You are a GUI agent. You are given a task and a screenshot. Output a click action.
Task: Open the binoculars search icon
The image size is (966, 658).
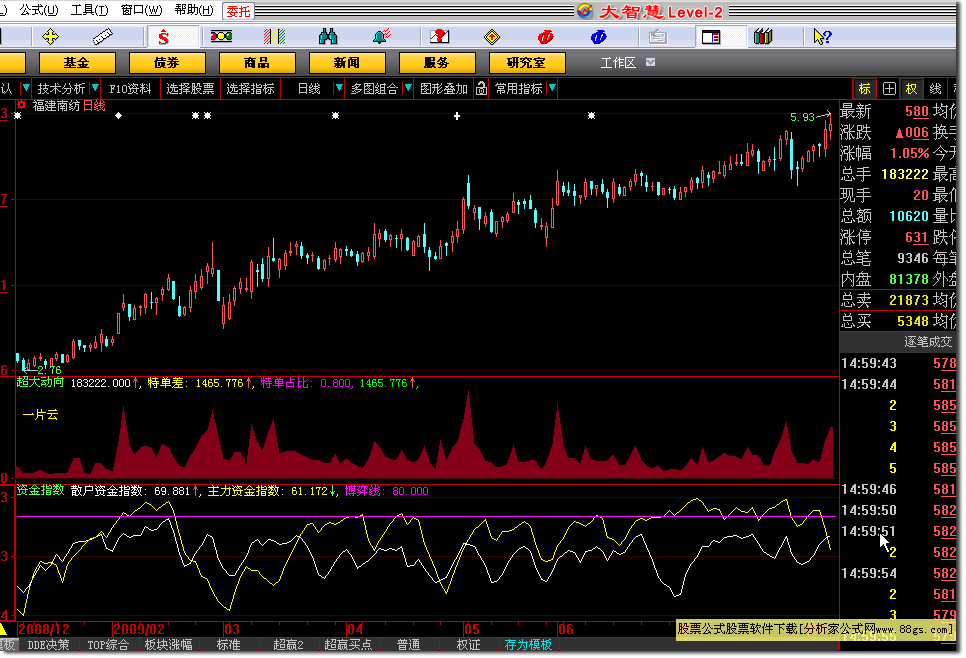[x=328, y=37]
